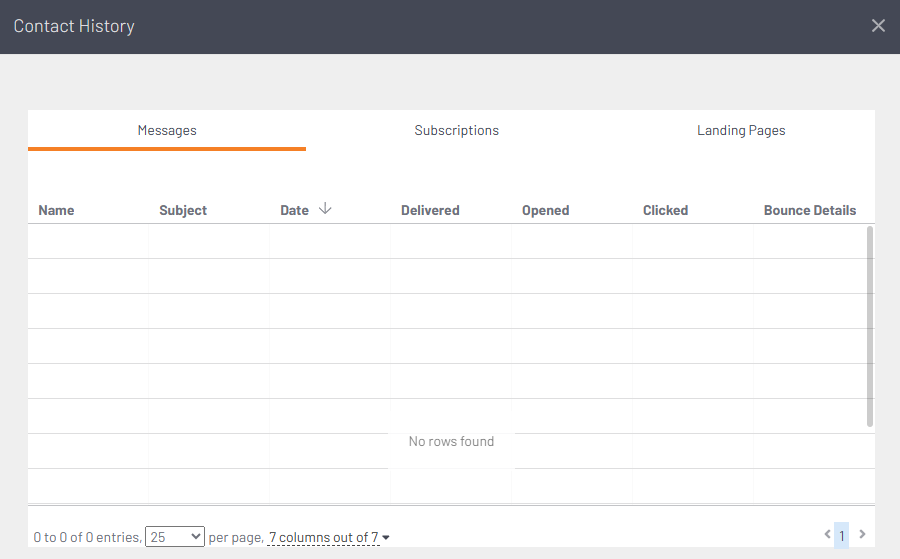Click the Date column header label
Image resolution: width=900 pixels, height=559 pixels.
pos(294,210)
